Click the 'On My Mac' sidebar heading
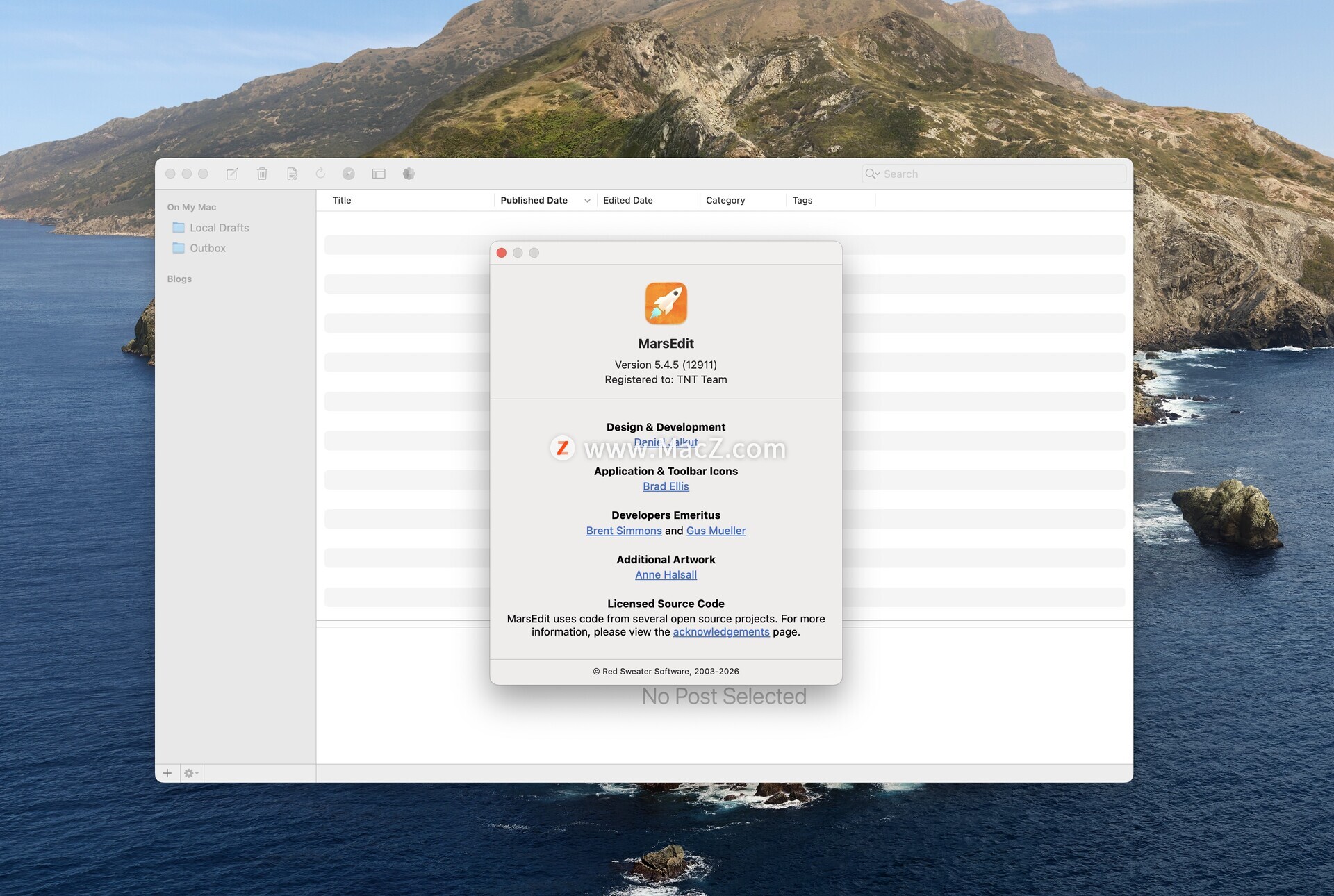The image size is (1334, 896). coord(192,207)
